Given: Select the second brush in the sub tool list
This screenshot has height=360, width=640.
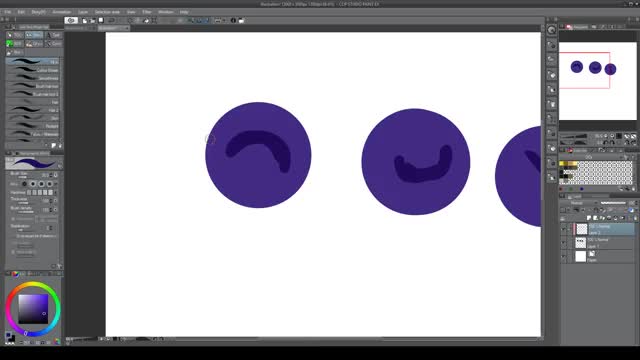Looking at the screenshot, I should 33,70.
